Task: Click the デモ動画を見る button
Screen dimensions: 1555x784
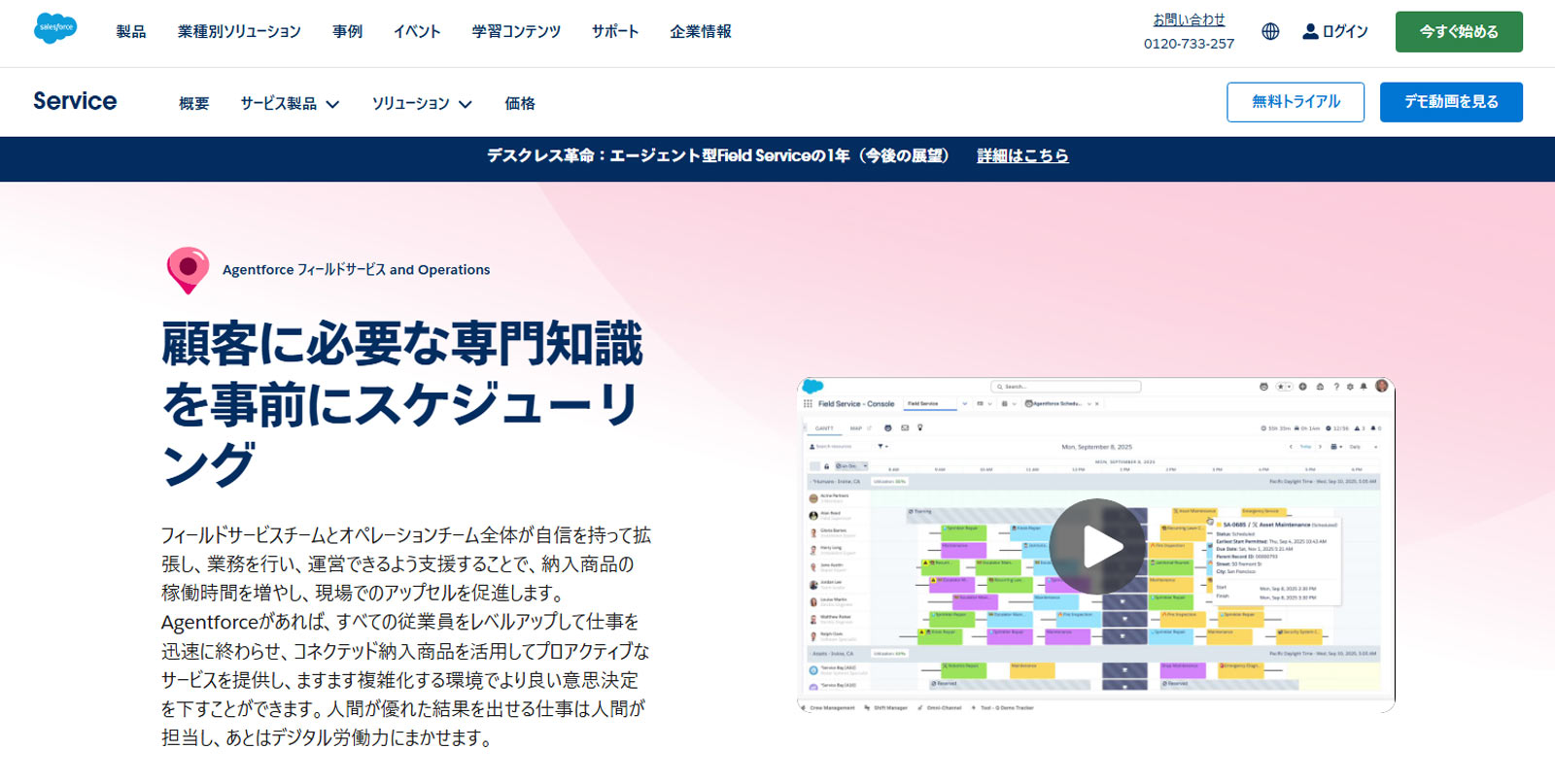Action: click(1451, 102)
